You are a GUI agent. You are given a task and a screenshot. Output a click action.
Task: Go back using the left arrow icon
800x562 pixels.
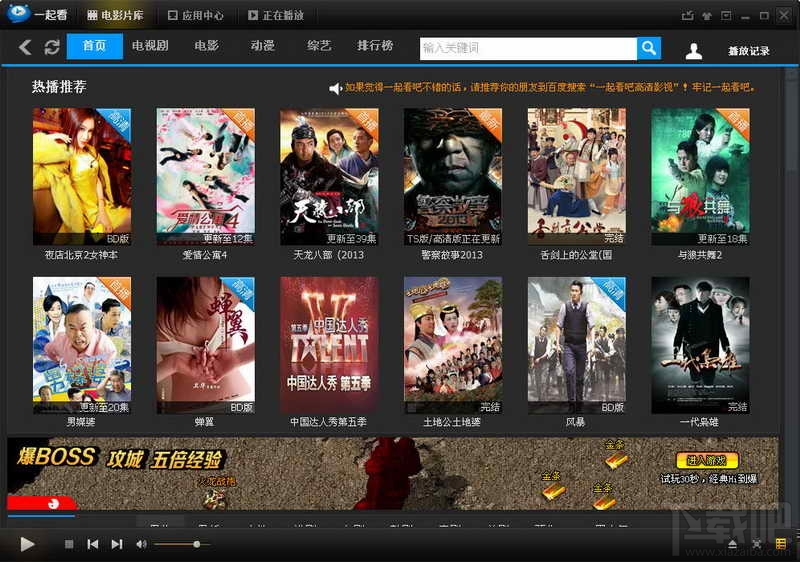[25, 47]
